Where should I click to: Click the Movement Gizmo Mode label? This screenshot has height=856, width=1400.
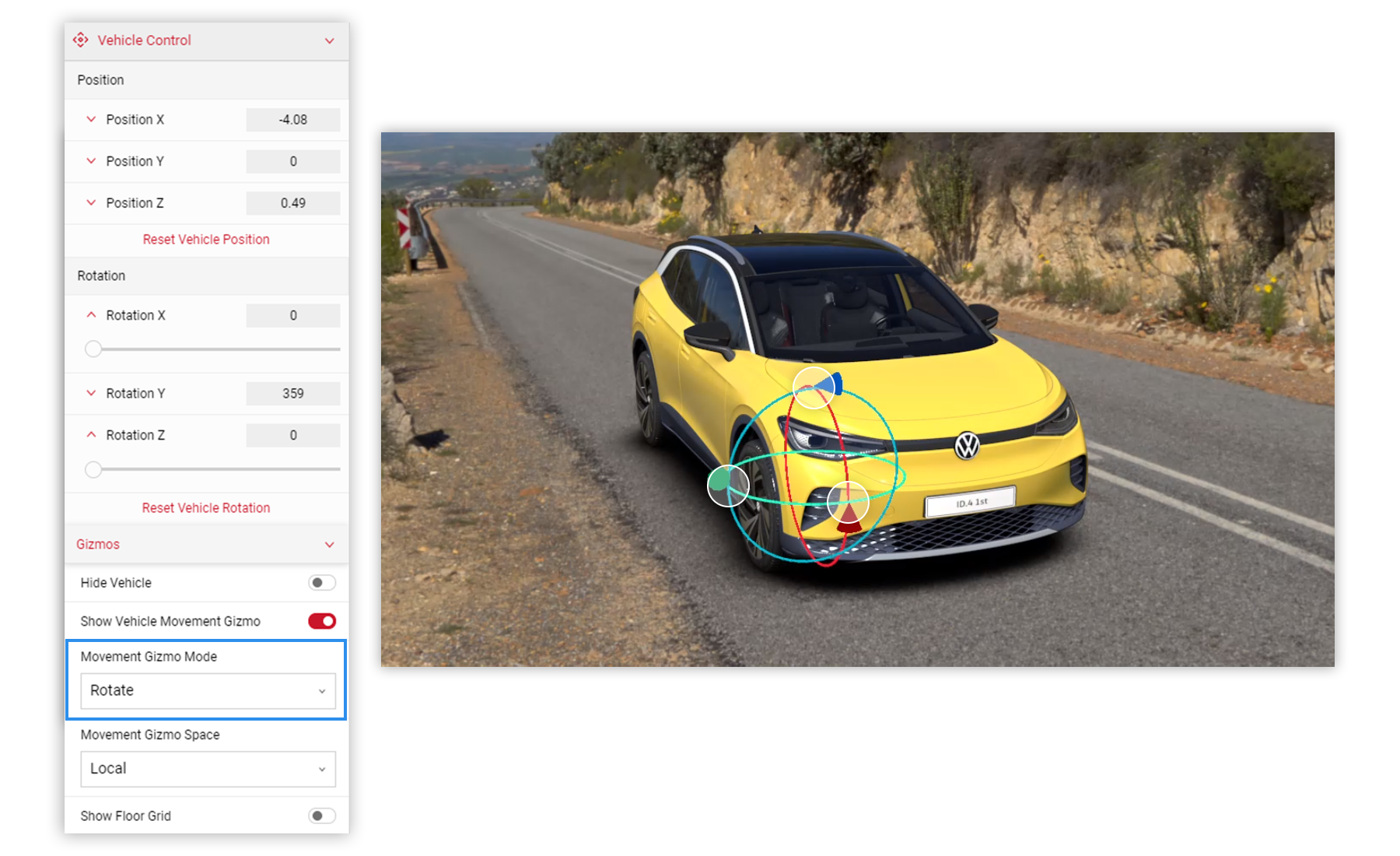click(149, 657)
